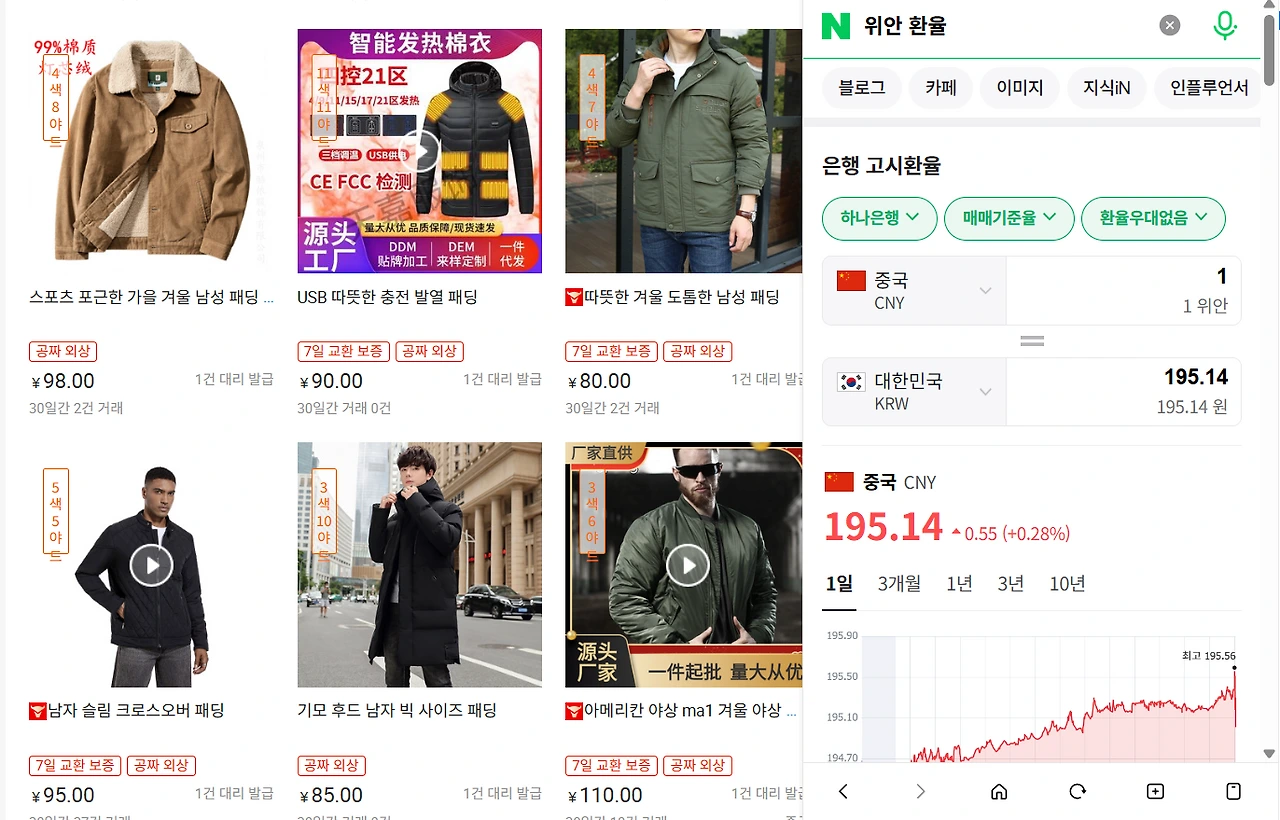Add a new tab with the plus icon
The height and width of the screenshot is (820, 1280).
[1155, 791]
